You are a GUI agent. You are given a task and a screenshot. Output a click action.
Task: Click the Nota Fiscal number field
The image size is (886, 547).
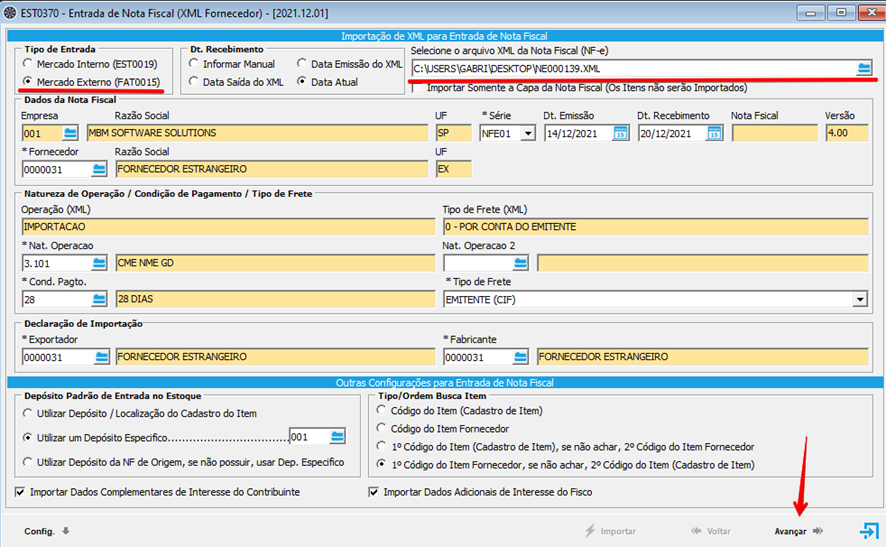[x=775, y=133]
